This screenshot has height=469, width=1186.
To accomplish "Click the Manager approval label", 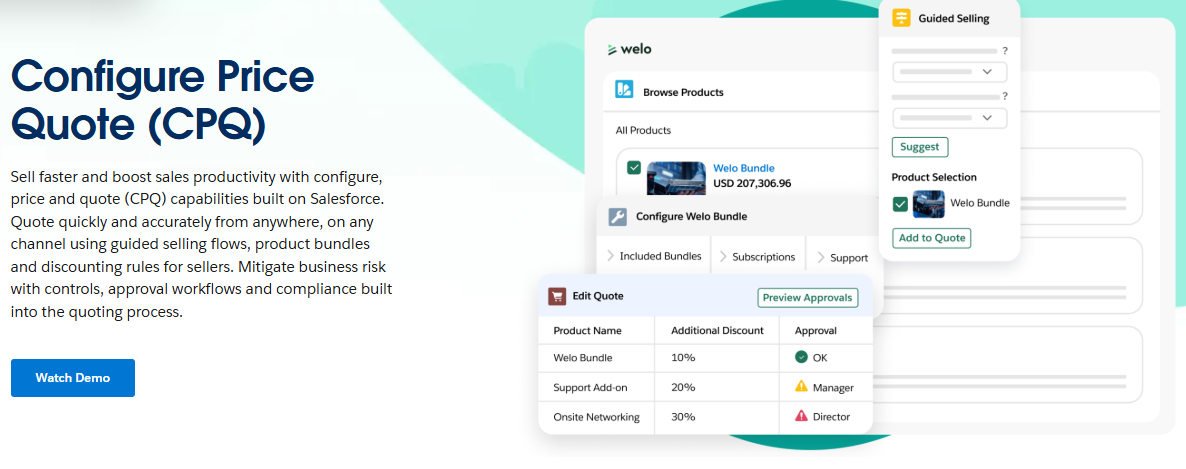I will (x=833, y=387).
